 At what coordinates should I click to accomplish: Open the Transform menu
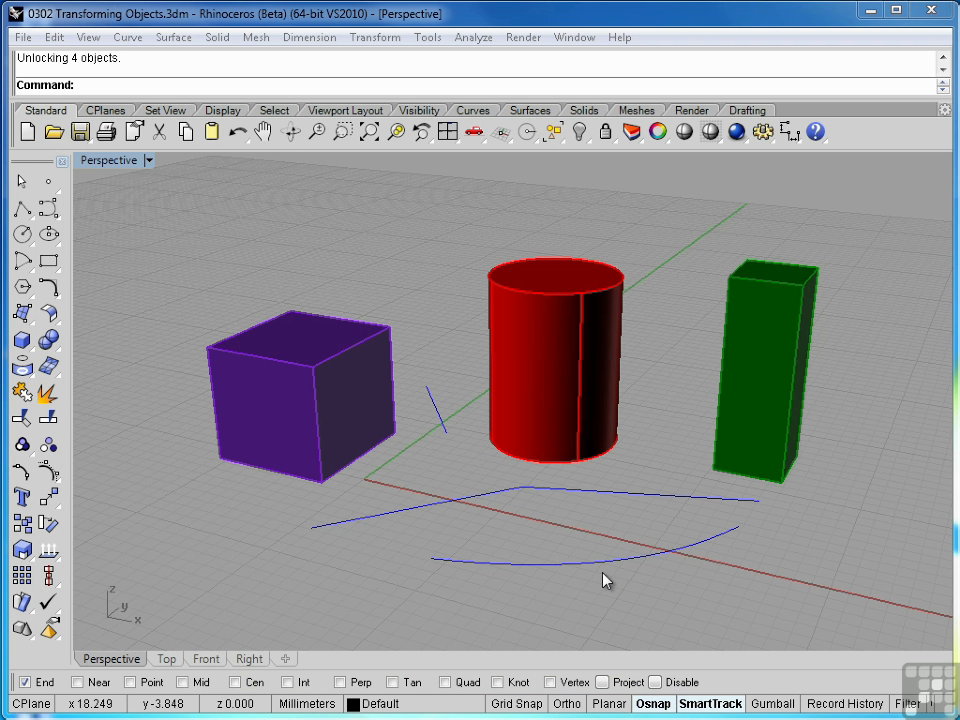point(375,37)
